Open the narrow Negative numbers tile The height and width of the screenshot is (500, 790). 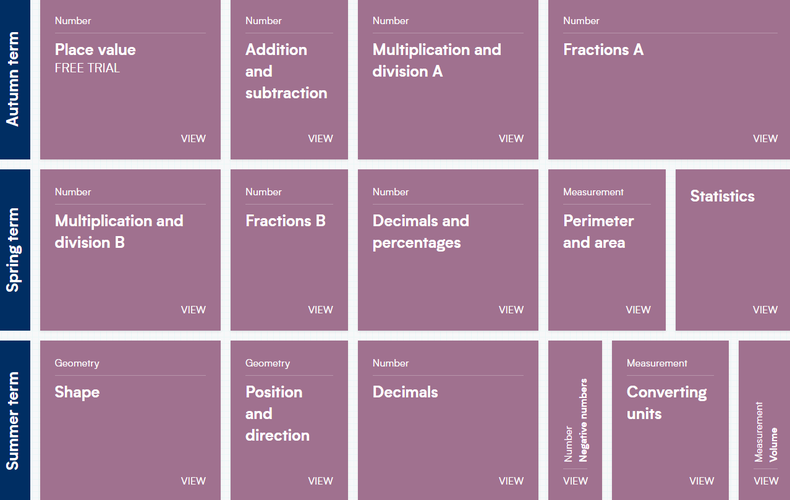(x=575, y=420)
